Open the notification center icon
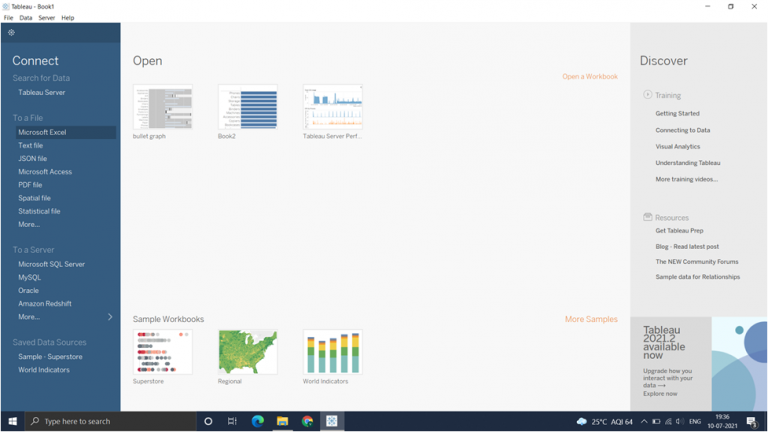Screen dimensions: 768x432 pyautogui.click(x=752, y=422)
